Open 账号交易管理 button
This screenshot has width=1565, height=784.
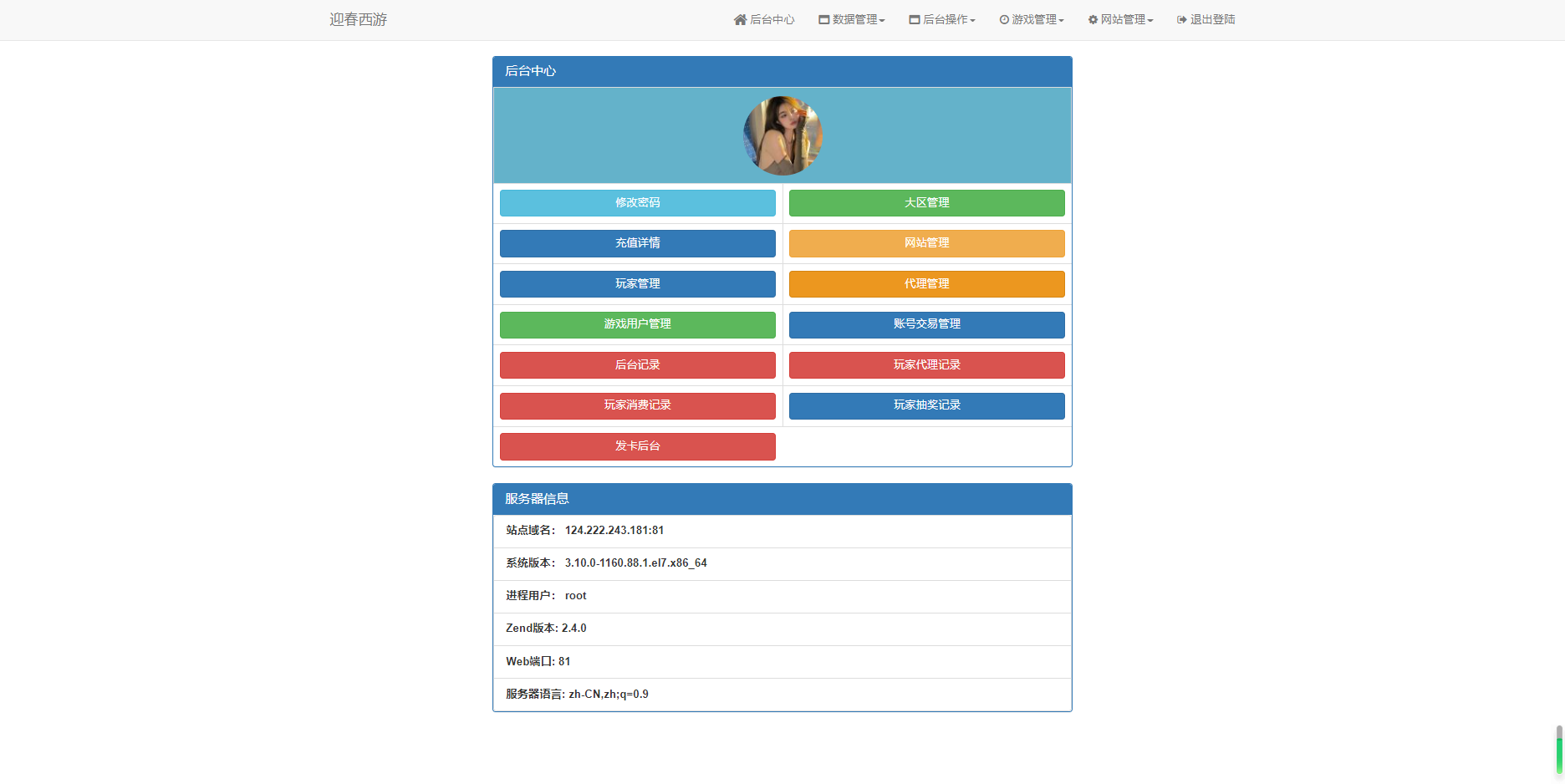pyautogui.click(x=926, y=324)
